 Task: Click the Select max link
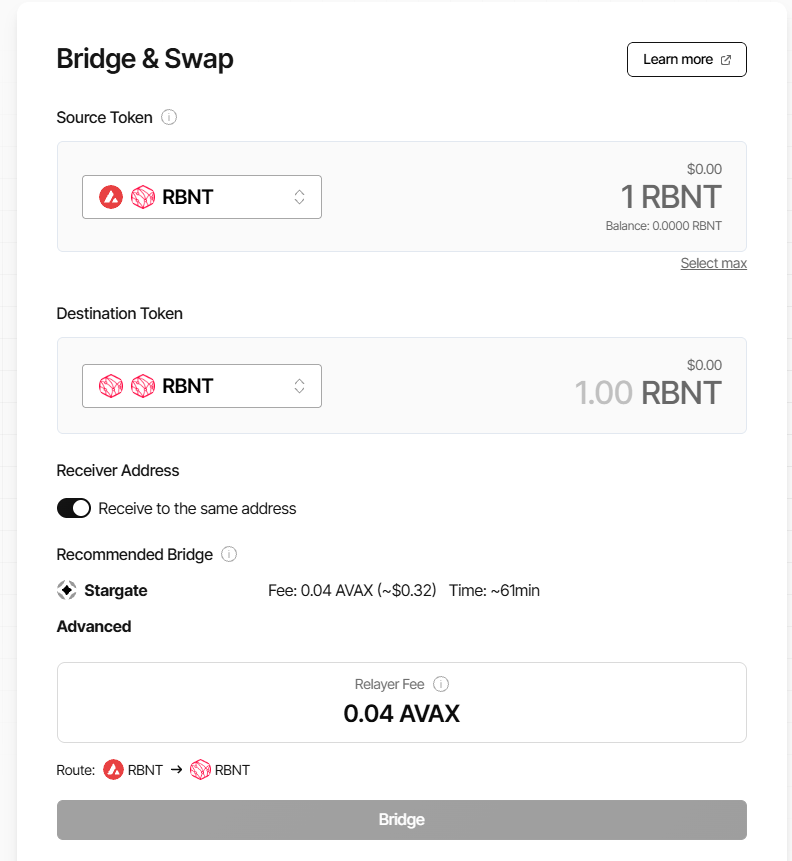(x=713, y=263)
